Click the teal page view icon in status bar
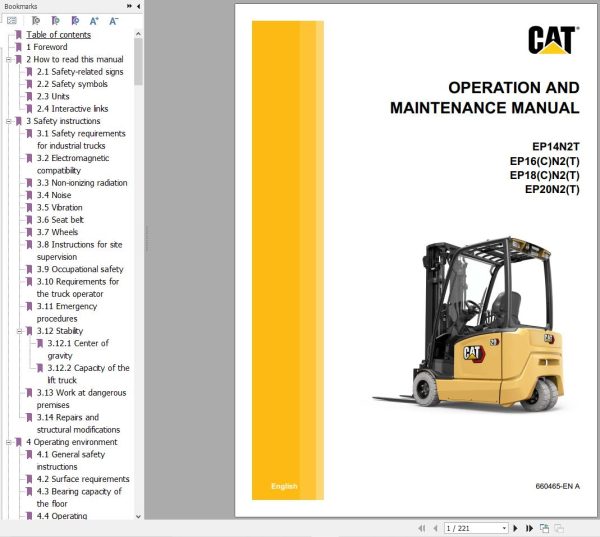Image resolution: width=600 pixels, height=537 pixels. (x=544, y=528)
